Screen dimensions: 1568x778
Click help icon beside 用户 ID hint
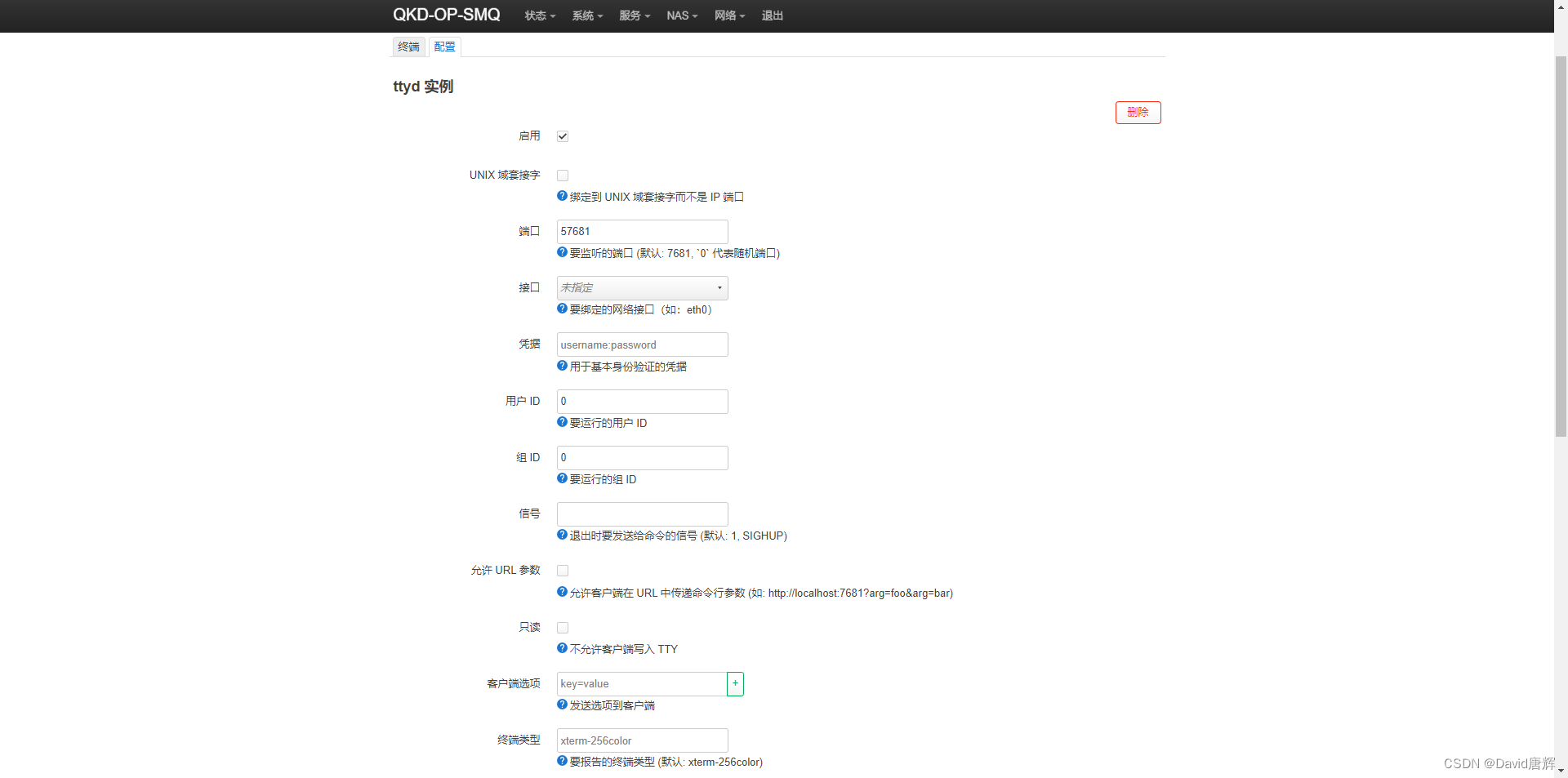(x=562, y=422)
